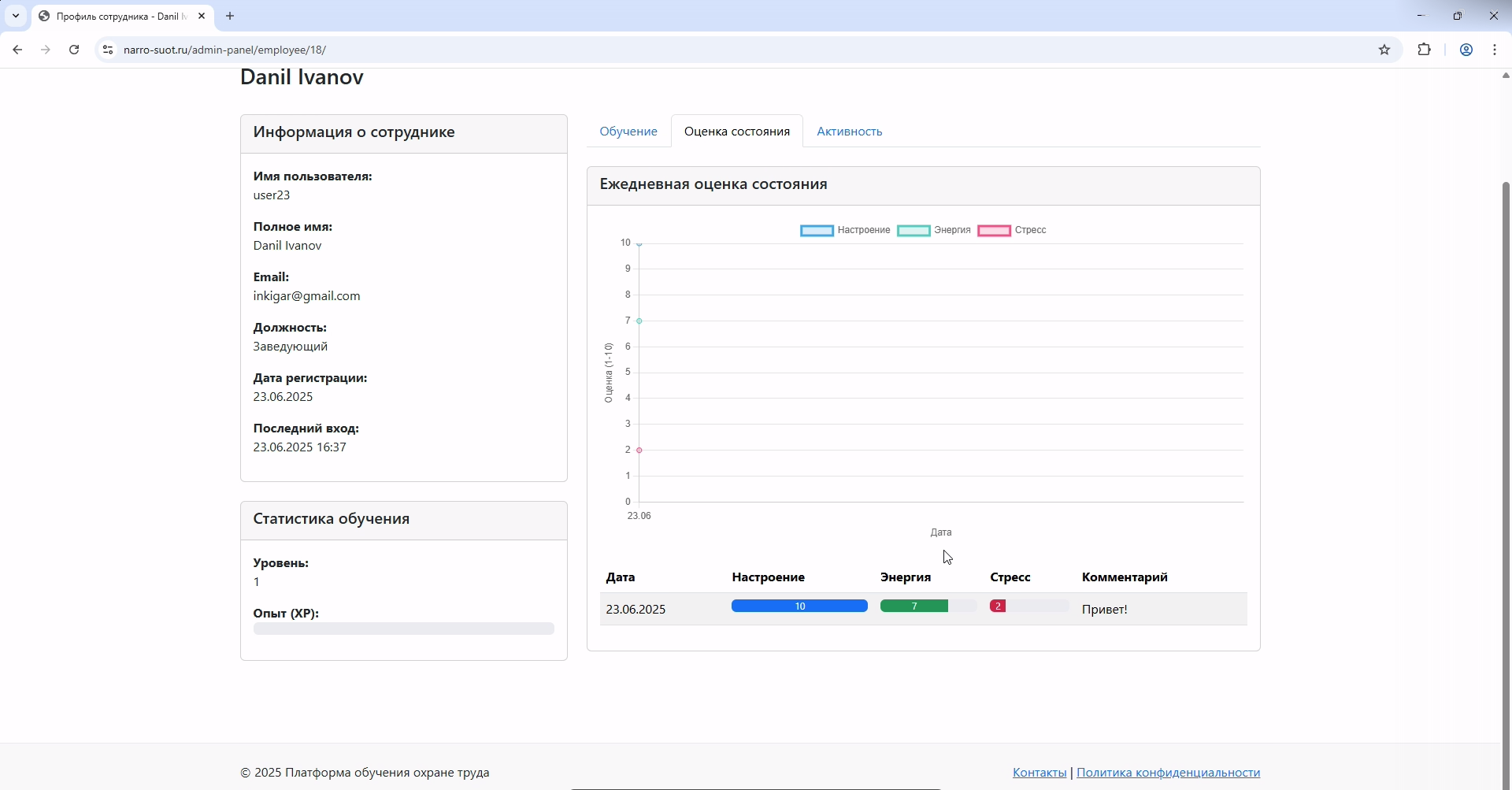Click the address bar URL field
The height and width of the screenshot is (790, 1512).
click(709, 50)
